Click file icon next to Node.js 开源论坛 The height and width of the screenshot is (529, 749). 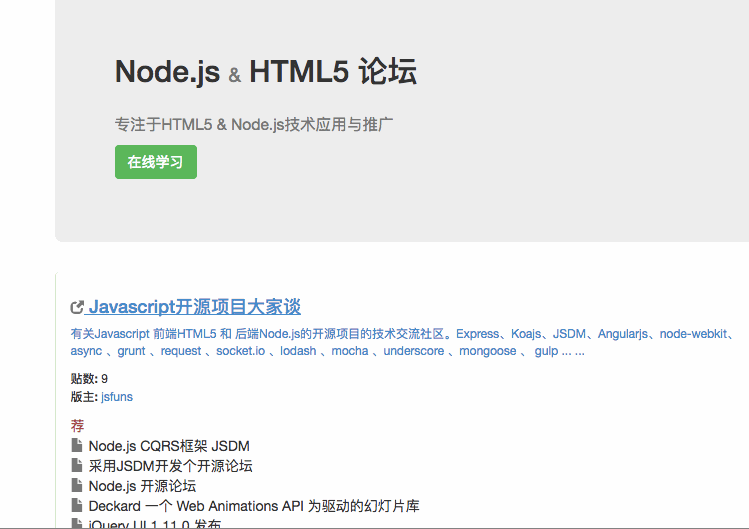pyautogui.click(x=76, y=486)
